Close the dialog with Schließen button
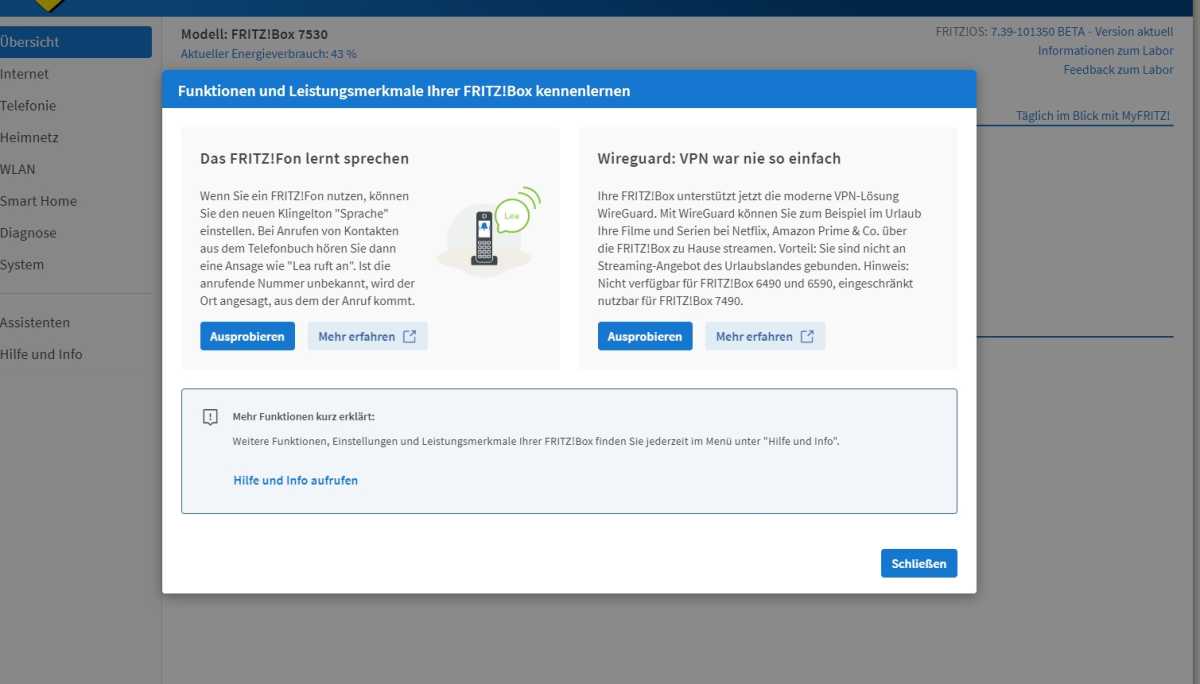 (919, 563)
